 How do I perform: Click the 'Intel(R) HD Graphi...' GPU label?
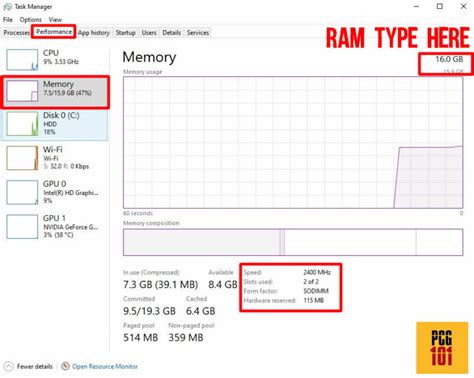click(x=71, y=193)
